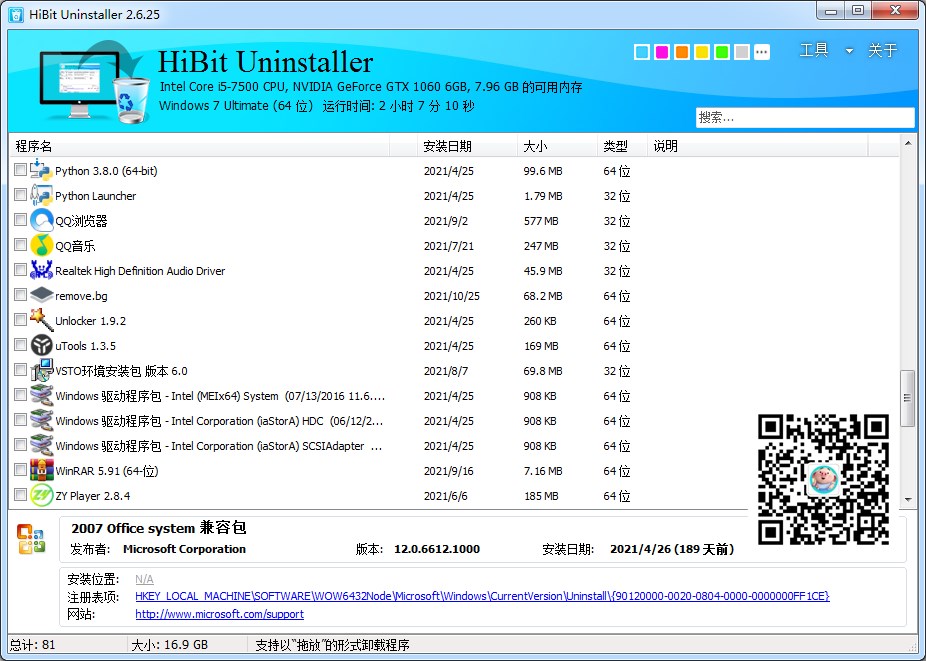Click the iaStorA SCSIAdapter driver icon
The width and height of the screenshot is (926, 661).
tap(41, 445)
